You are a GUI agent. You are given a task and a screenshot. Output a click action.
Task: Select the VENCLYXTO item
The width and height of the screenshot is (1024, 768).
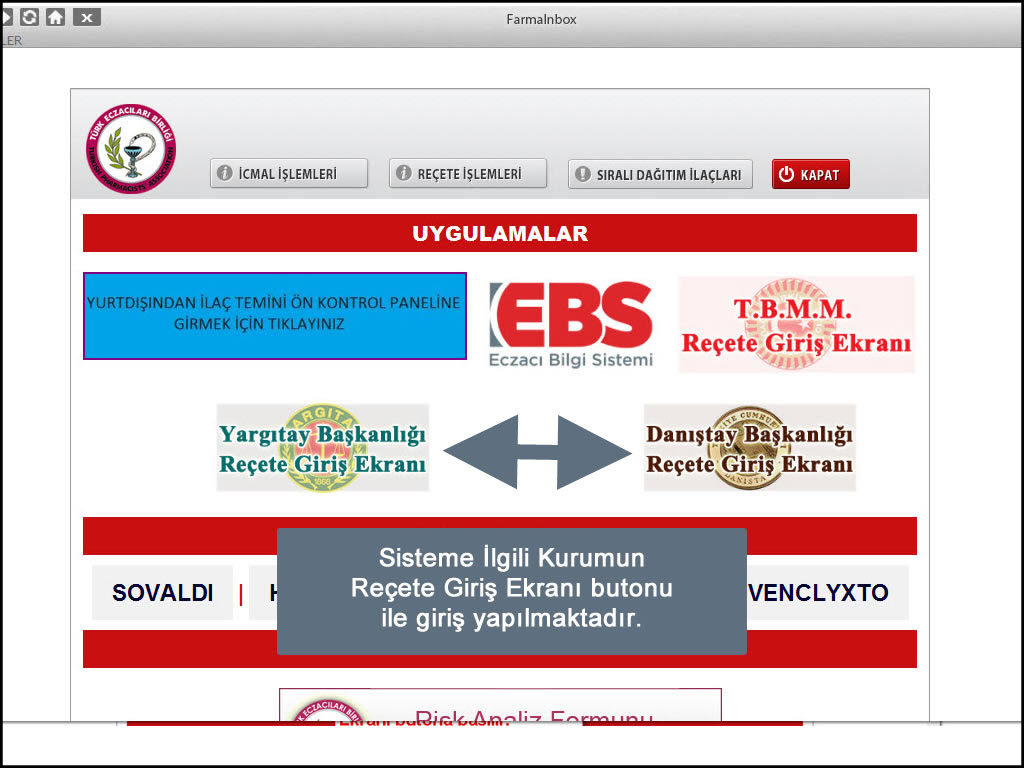tap(819, 593)
